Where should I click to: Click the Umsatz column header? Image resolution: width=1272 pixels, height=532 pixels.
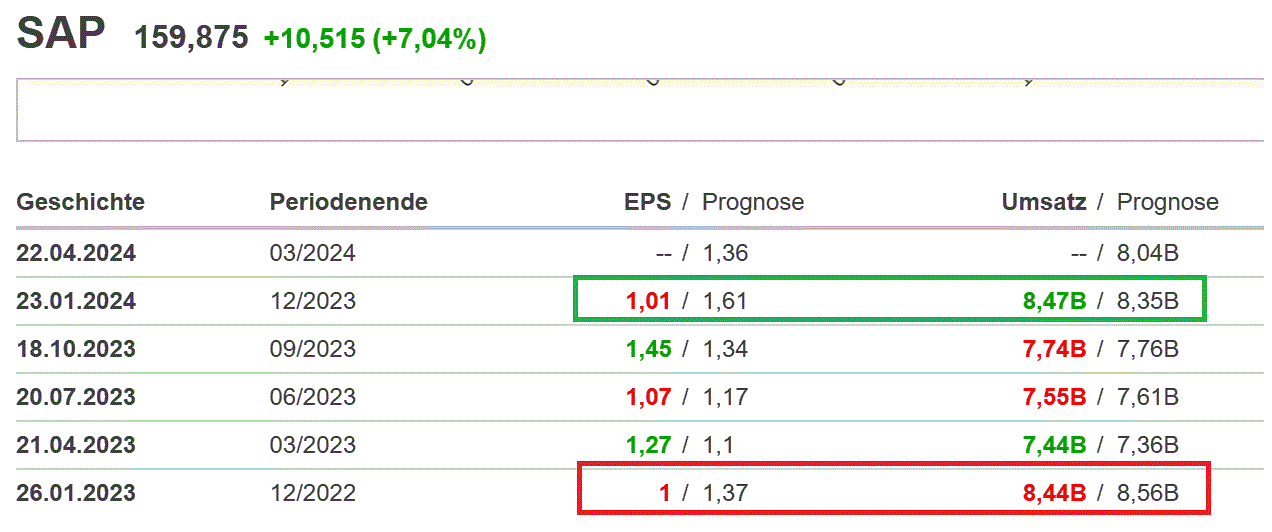click(x=1044, y=202)
